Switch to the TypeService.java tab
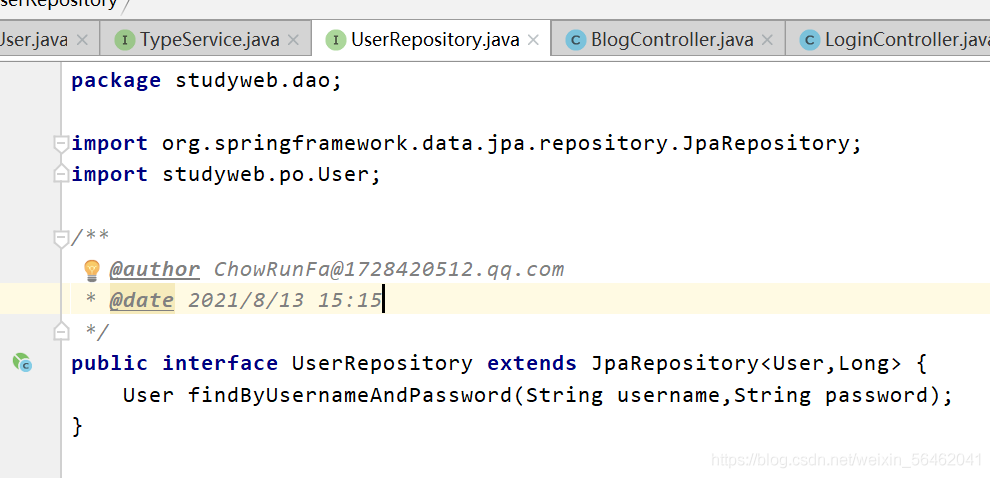 point(209,40)
